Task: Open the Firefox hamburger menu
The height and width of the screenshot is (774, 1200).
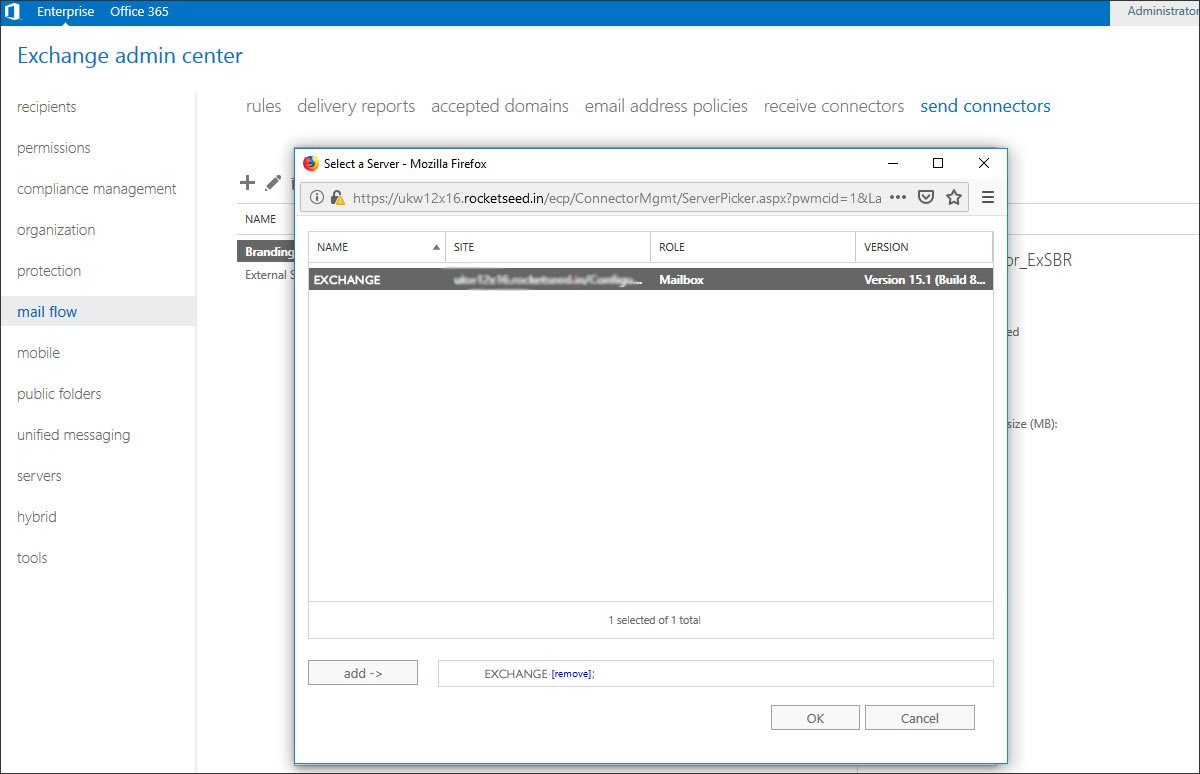Action: coord(988,198)
